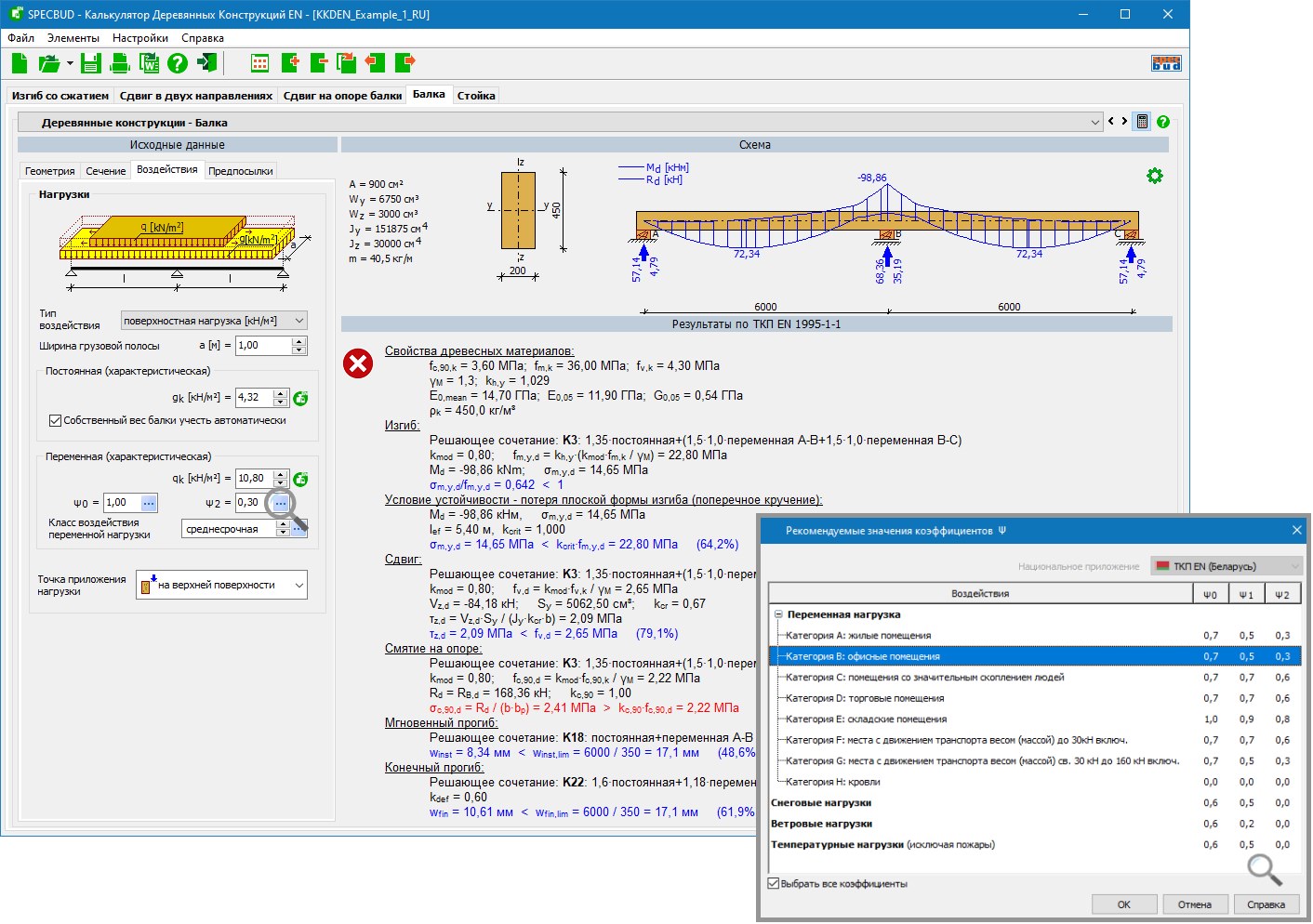Click the add element plus icon
The height and width of the screenshot is (924, 1313).
(x=290, y=63)
